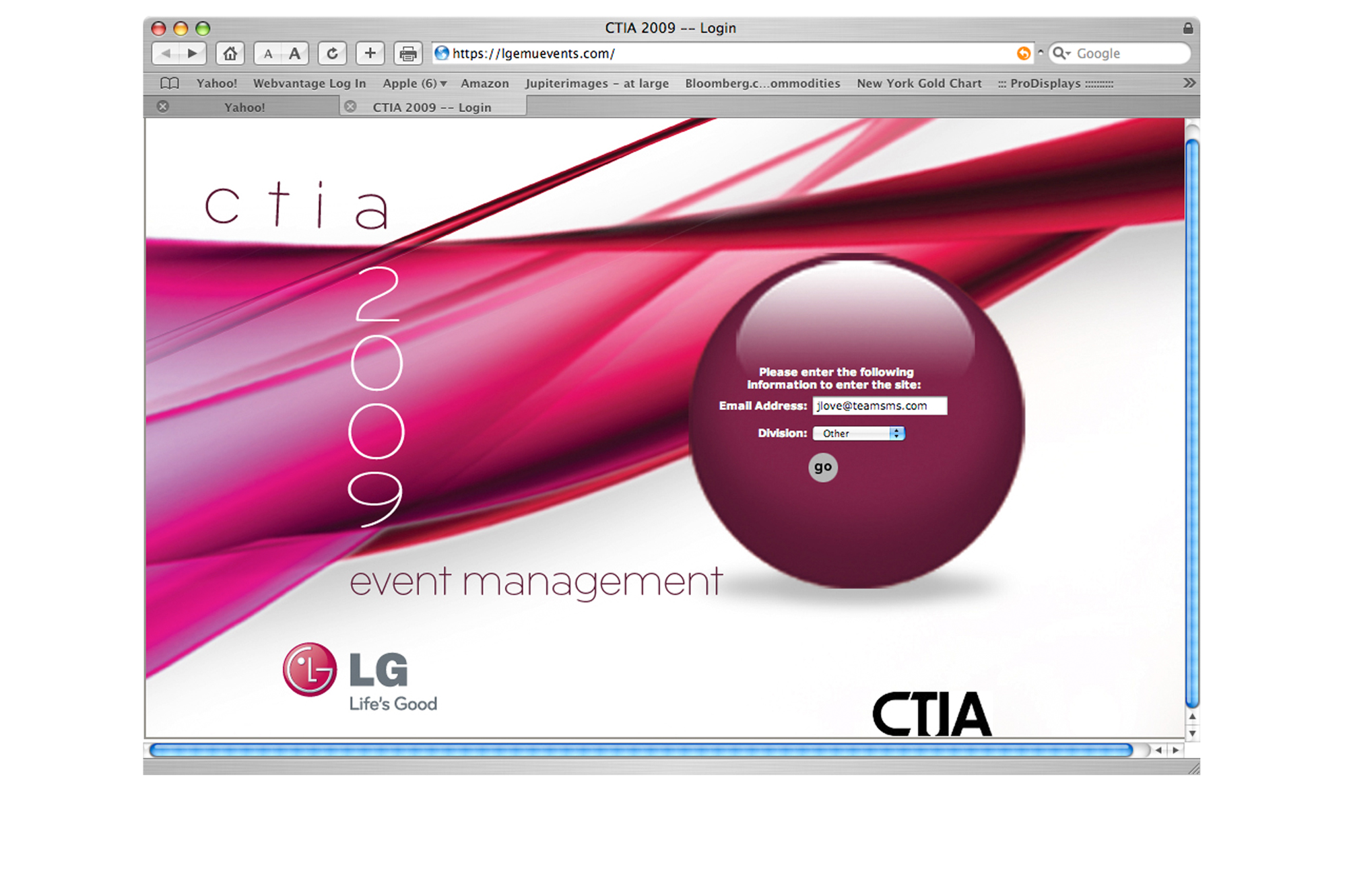Open the Amazon bookmark link
Image resolution: width=1347 pixels, height=896 pixels.
point(484,83)
